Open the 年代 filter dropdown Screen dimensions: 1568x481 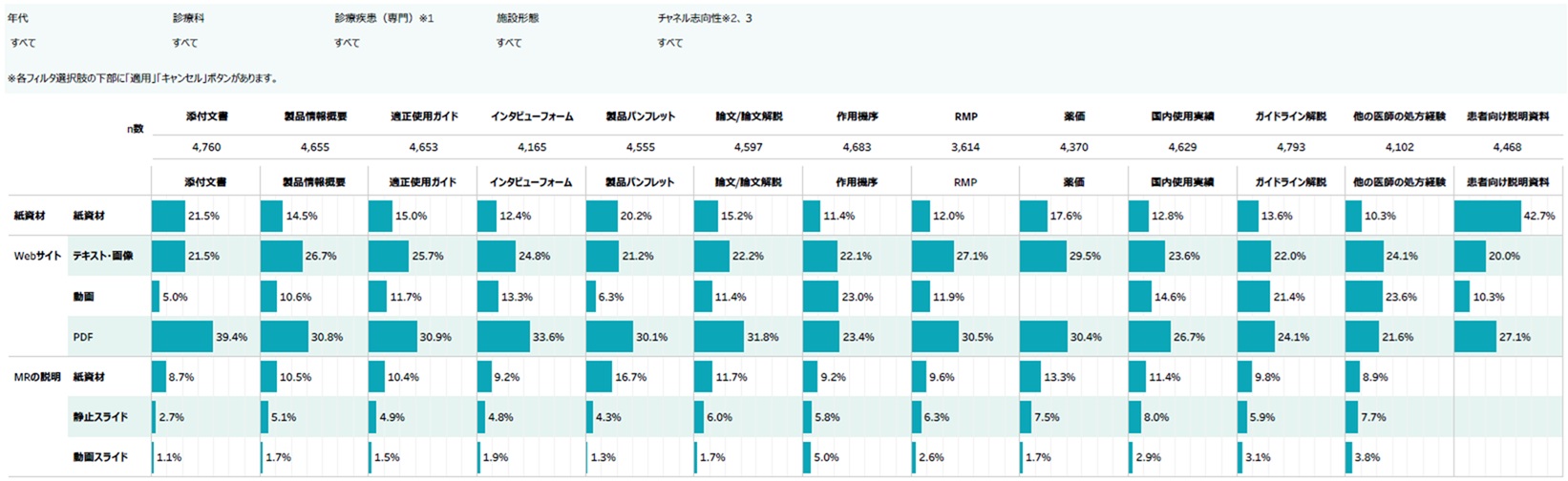pyautogui.click(x=24, y=43)
